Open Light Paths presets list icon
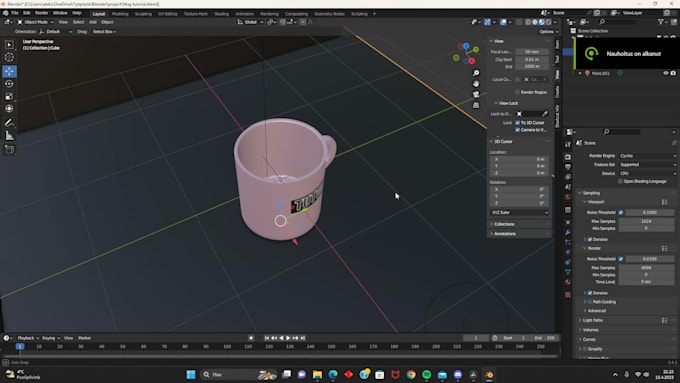 coord(664,320)
